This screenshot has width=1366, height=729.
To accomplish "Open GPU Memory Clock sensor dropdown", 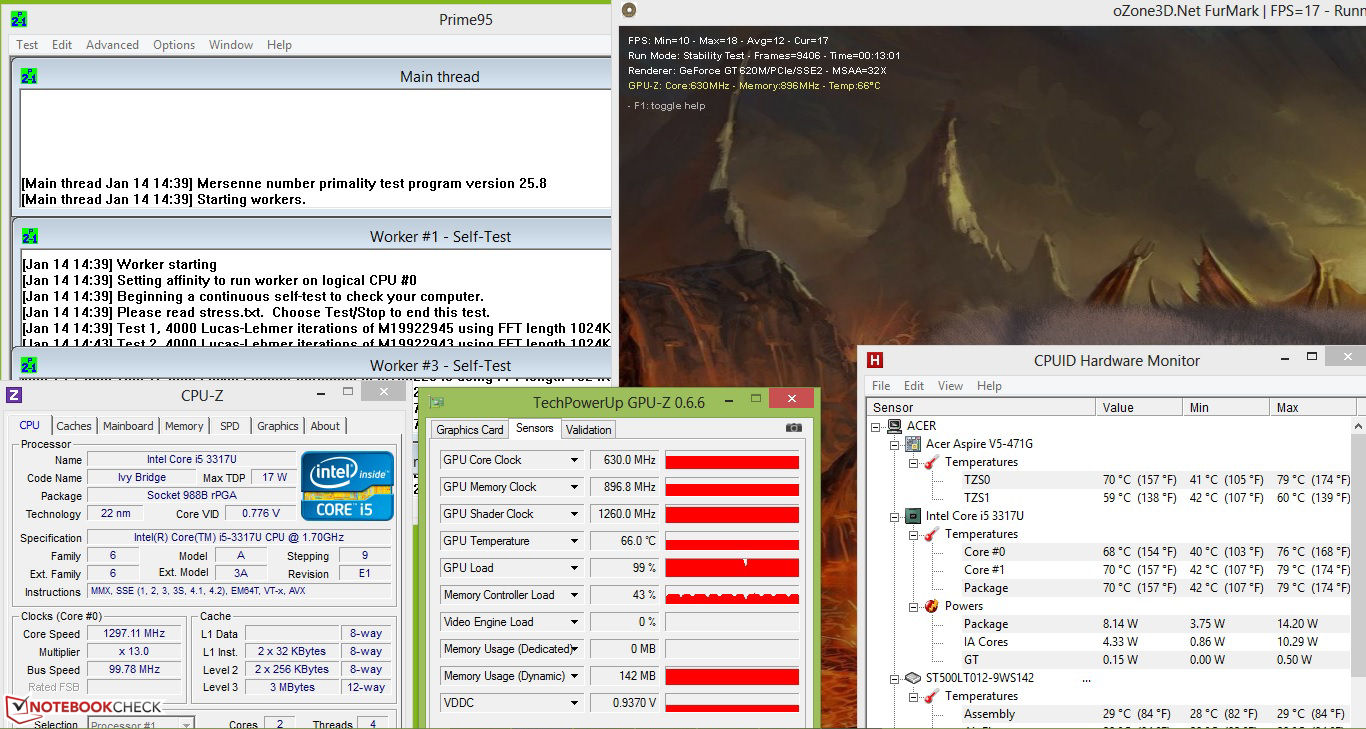I will coord(574,487).
